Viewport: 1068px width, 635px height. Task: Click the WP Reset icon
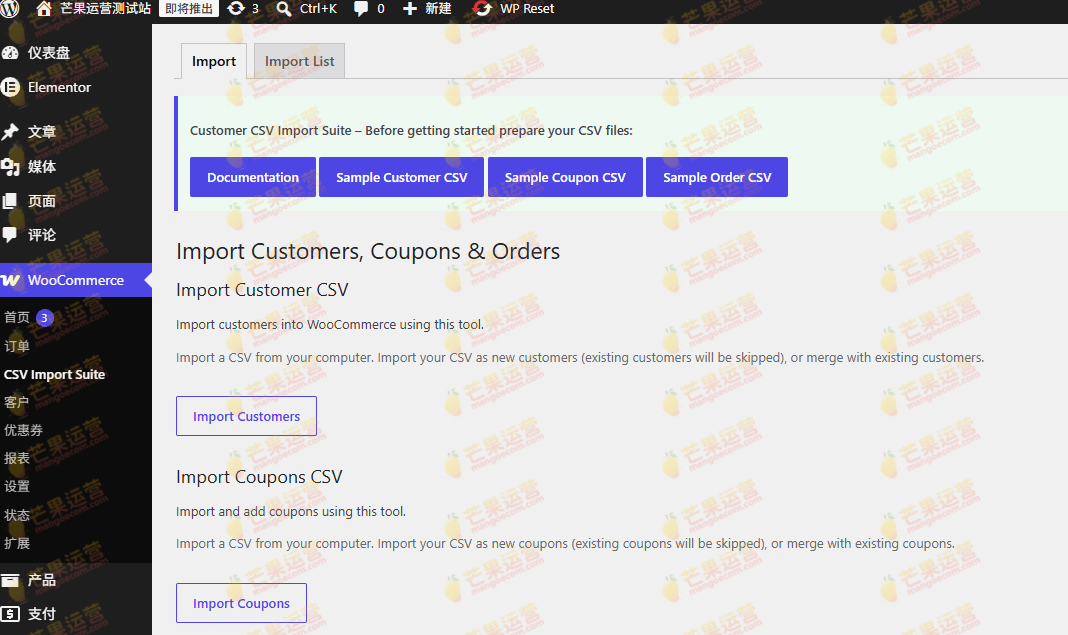(x=482, y=8)
